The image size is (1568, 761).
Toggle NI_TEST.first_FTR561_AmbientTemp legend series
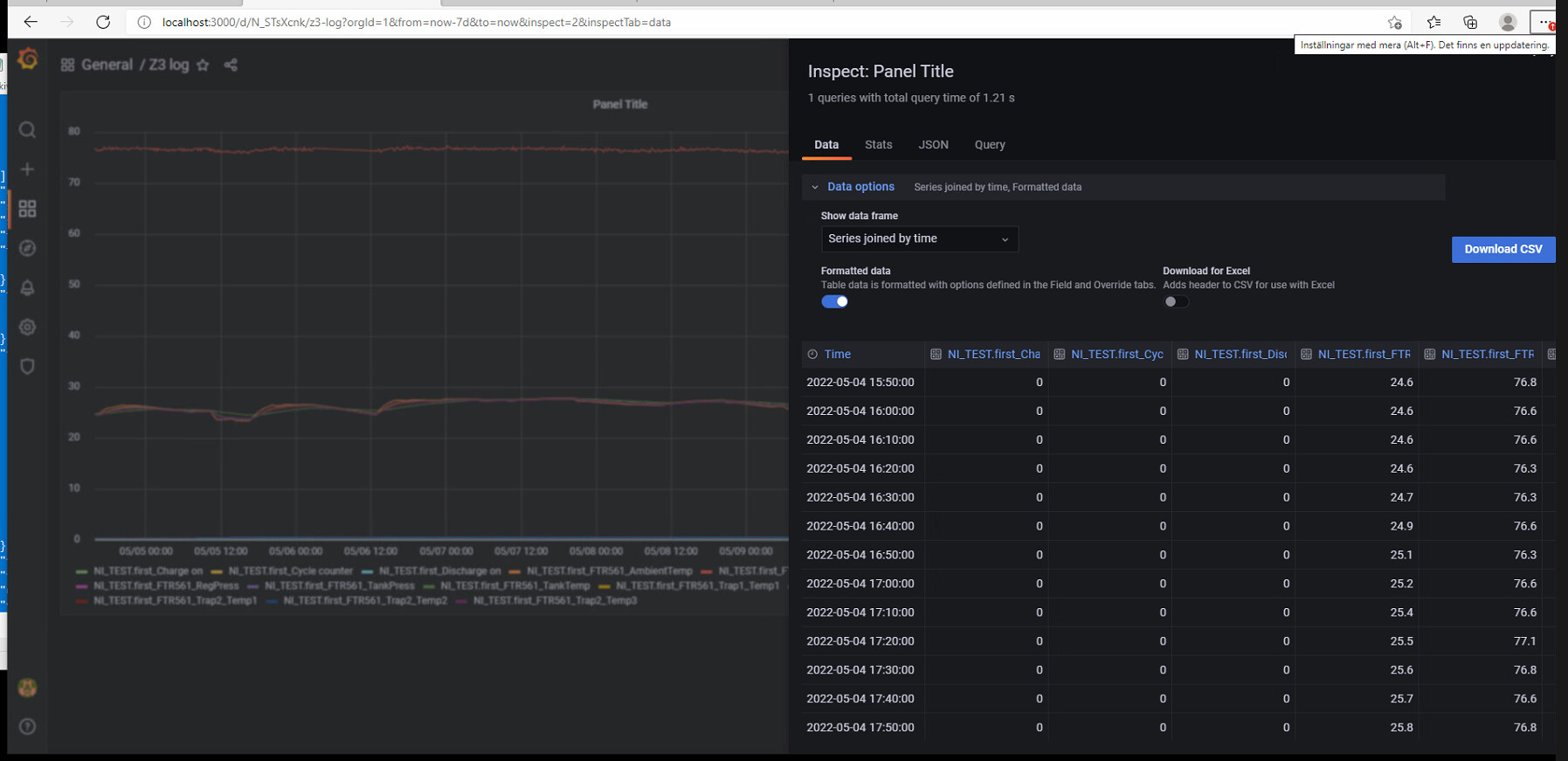pos(609,571)
